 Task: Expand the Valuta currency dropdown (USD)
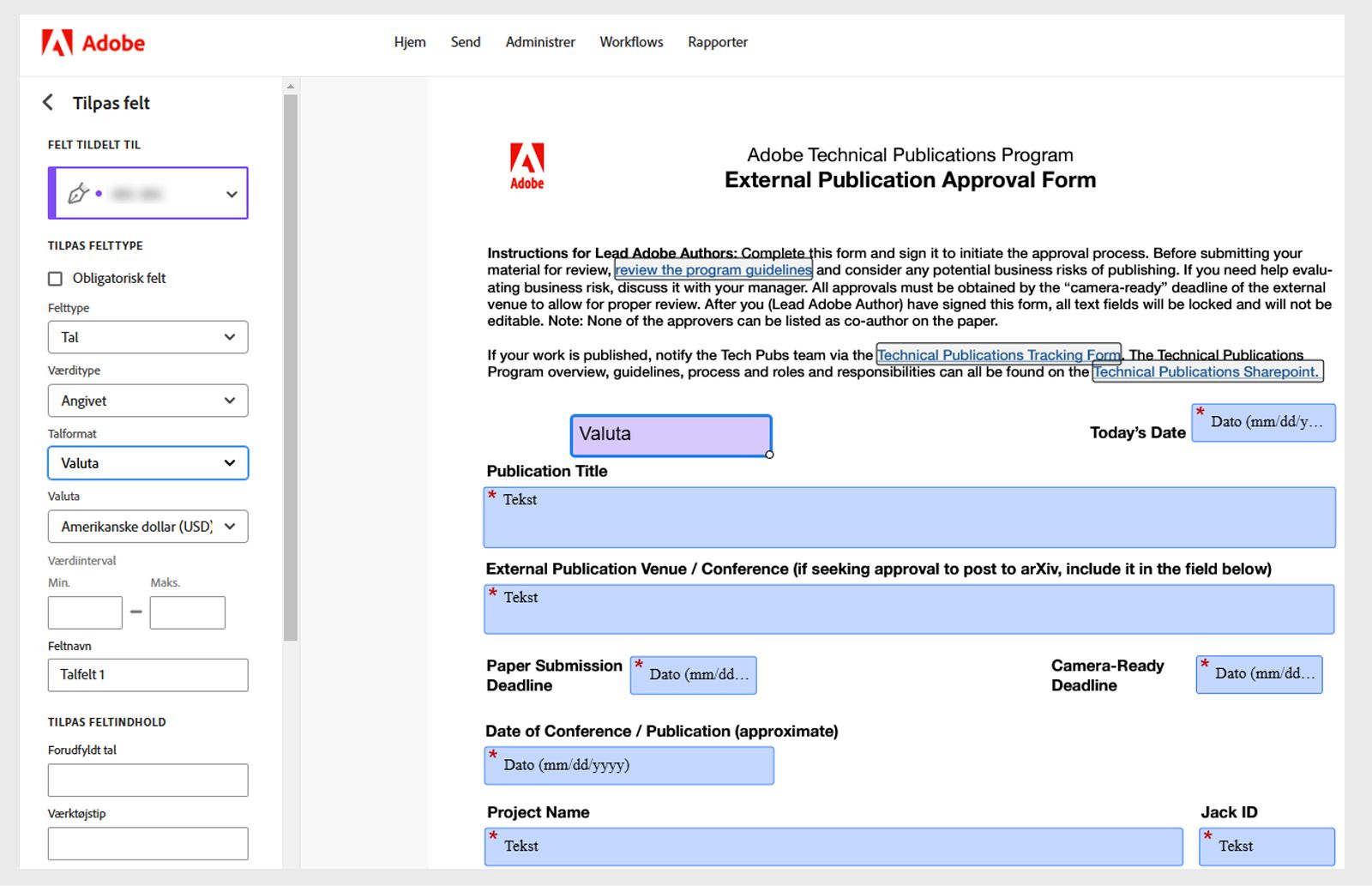pyautogui.click(x=148, y=527)
